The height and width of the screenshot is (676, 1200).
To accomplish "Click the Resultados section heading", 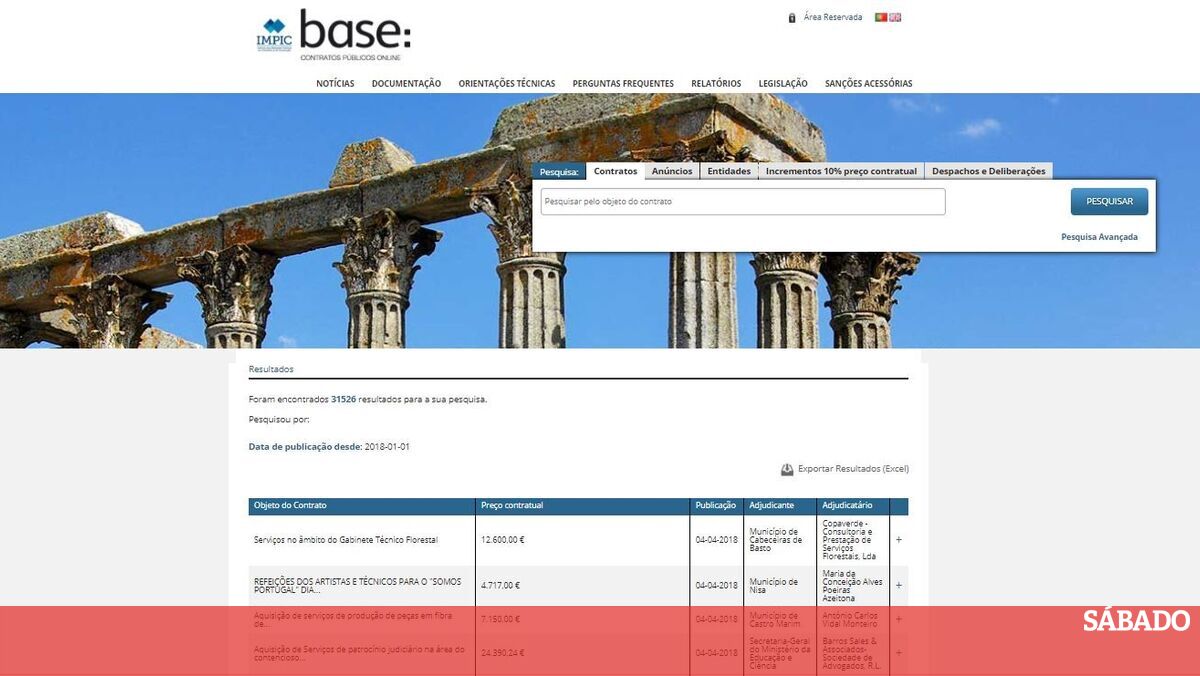I will (x=271, y=369).
